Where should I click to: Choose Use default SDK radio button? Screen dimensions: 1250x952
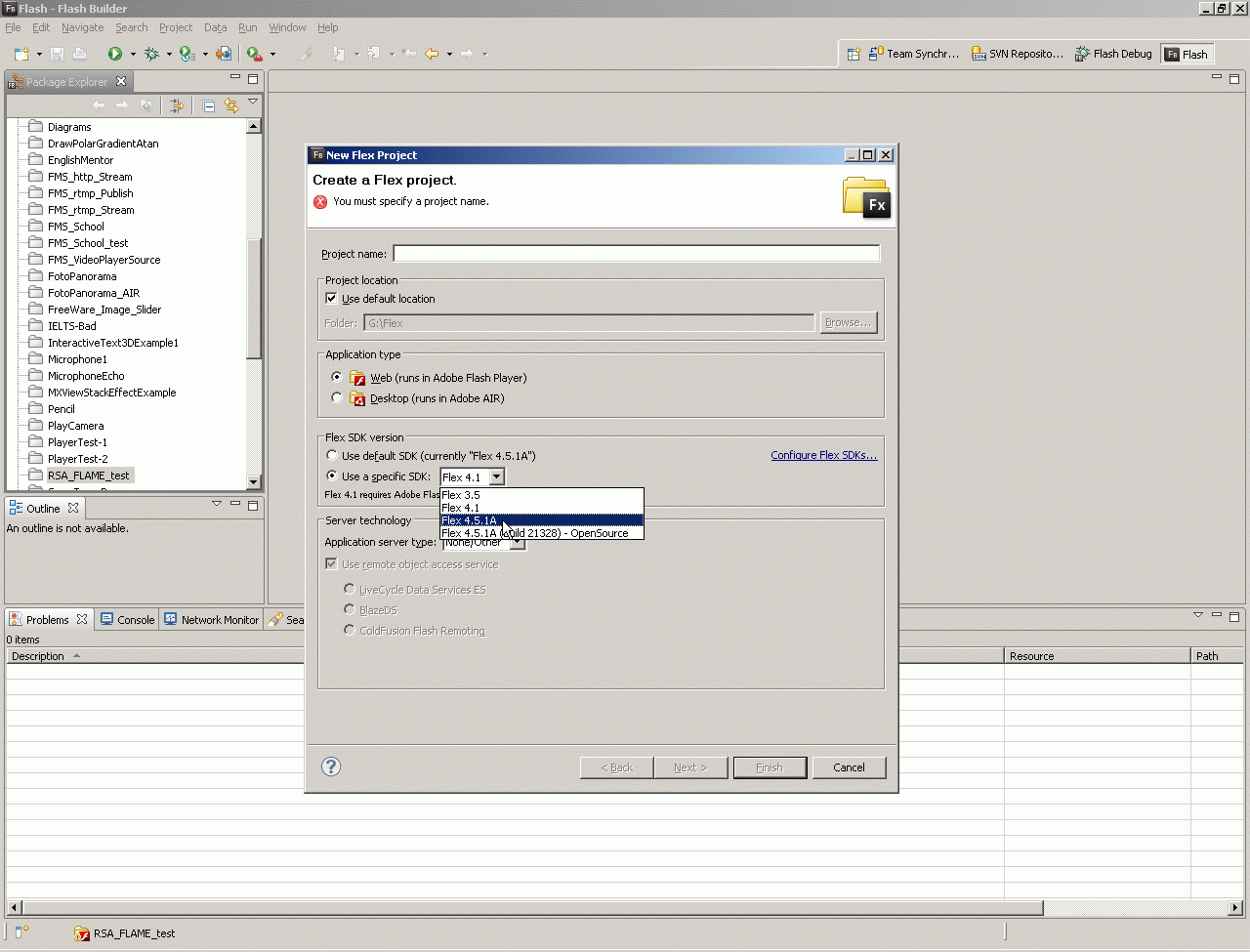pos(332,455)
